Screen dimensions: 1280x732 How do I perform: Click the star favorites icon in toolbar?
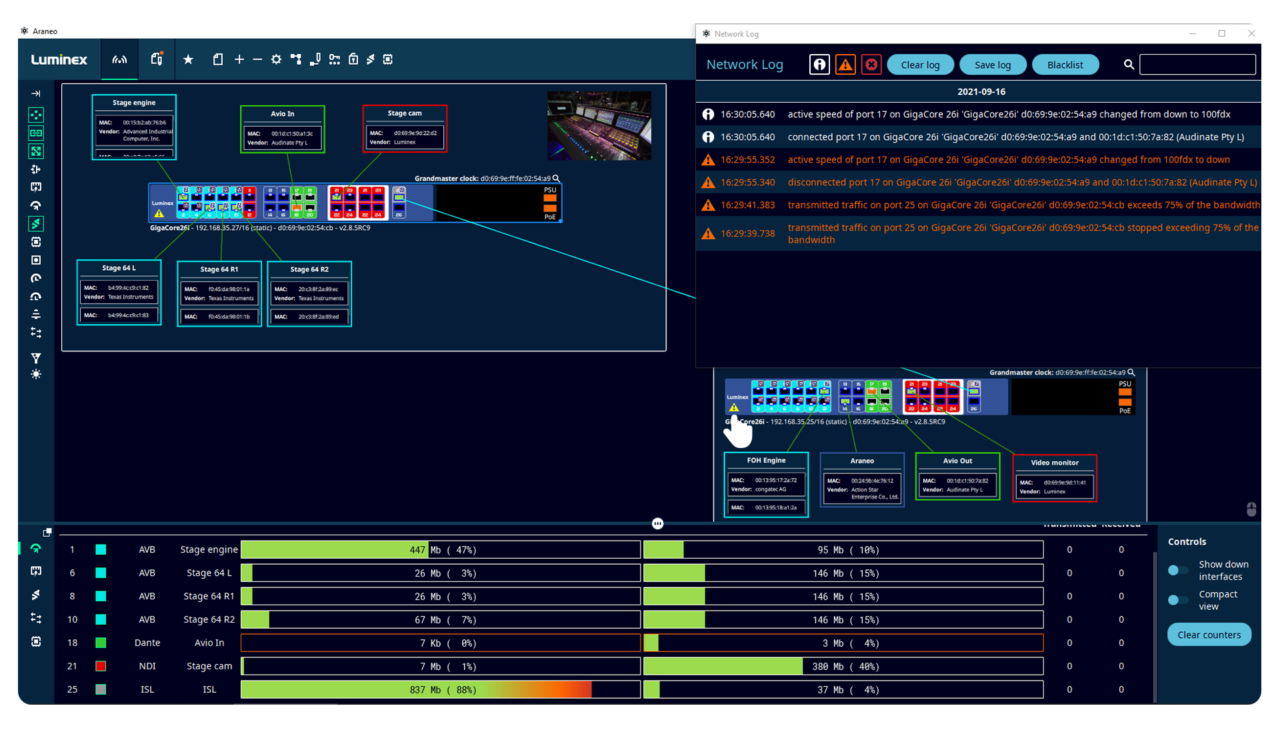coord(188,60)
